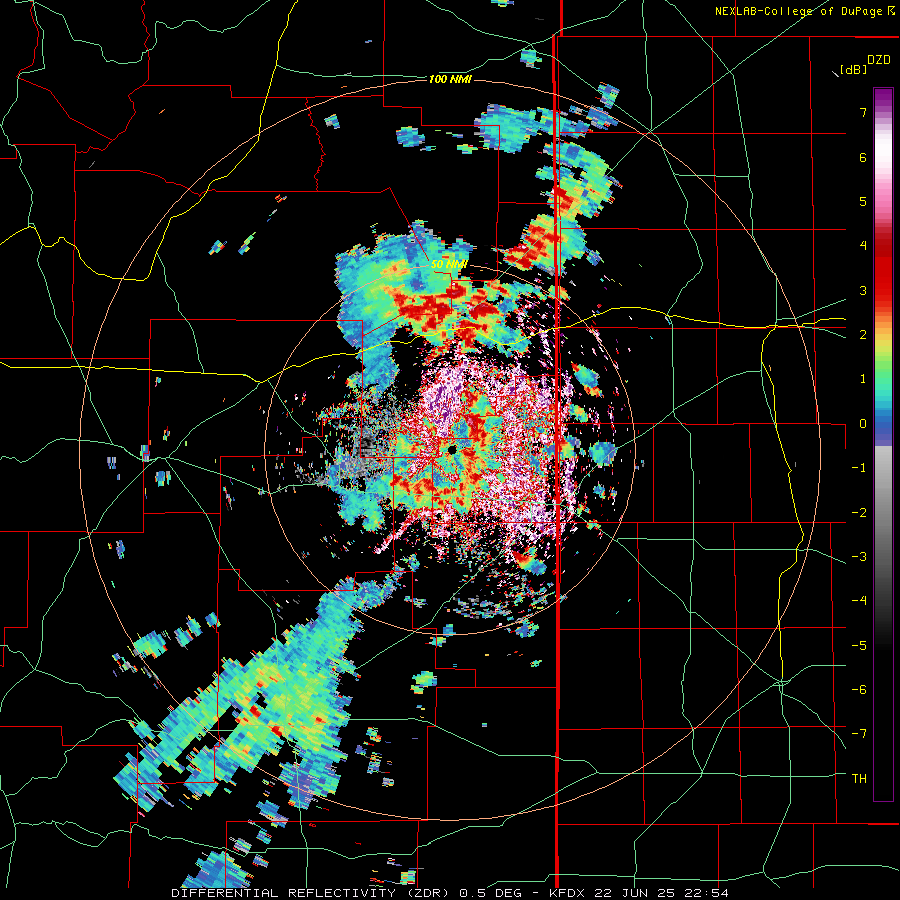The image size is (900, 900).
Task: Click the -5 value on color scale
Action: pos(859,646)
